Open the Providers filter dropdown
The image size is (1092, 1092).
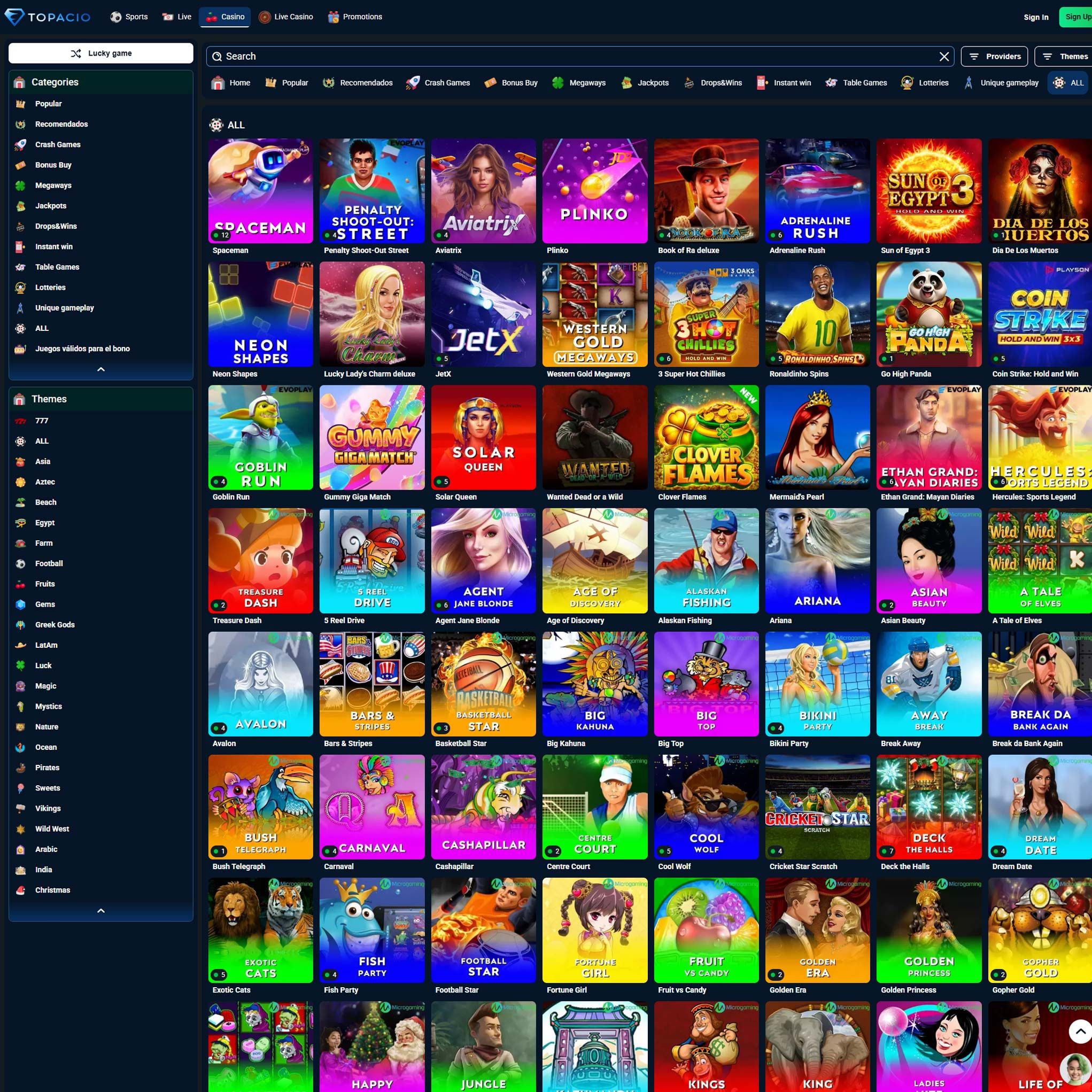click(x=994, y=57)
